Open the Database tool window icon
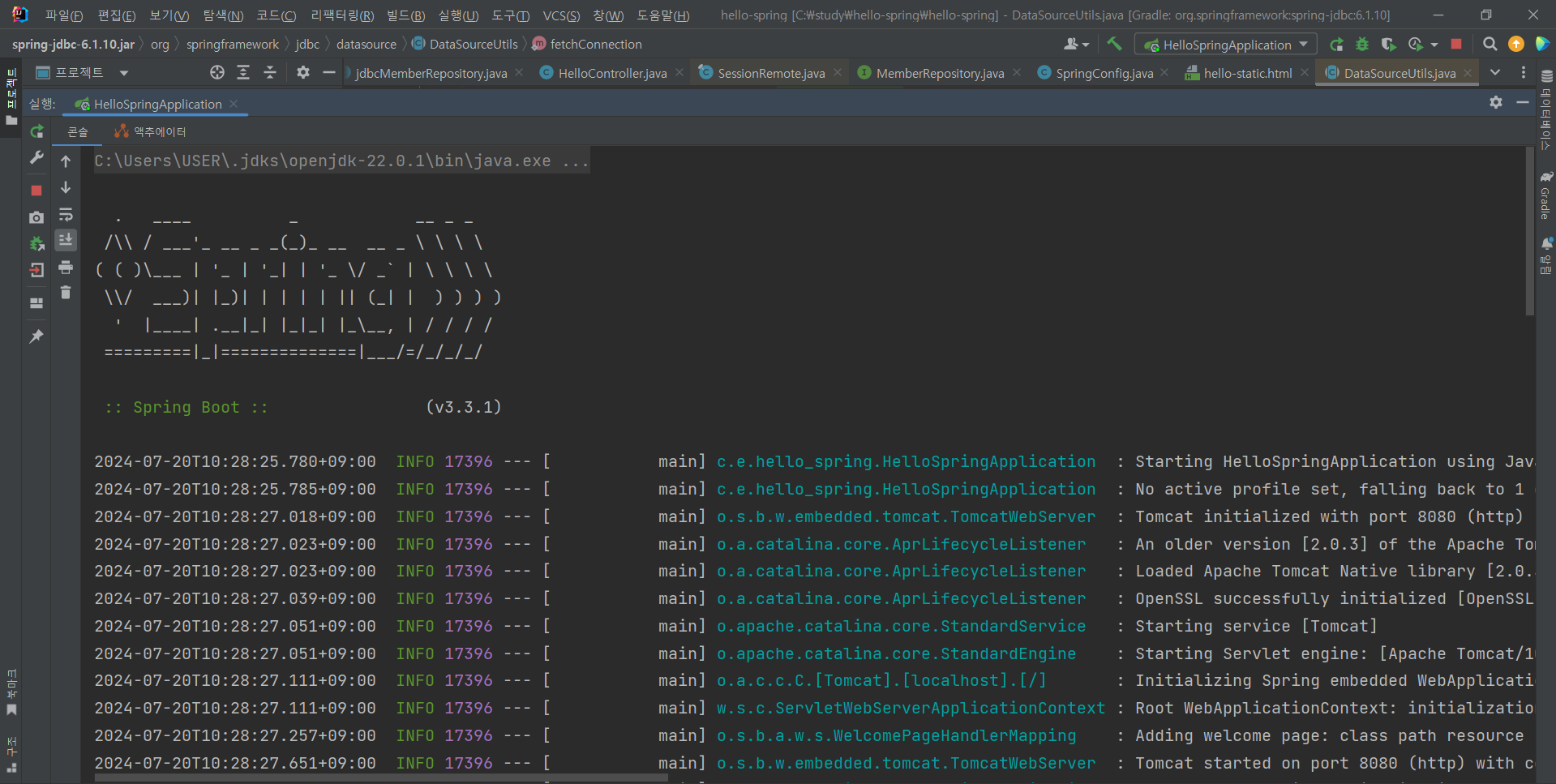 (x=1546, y=110)
